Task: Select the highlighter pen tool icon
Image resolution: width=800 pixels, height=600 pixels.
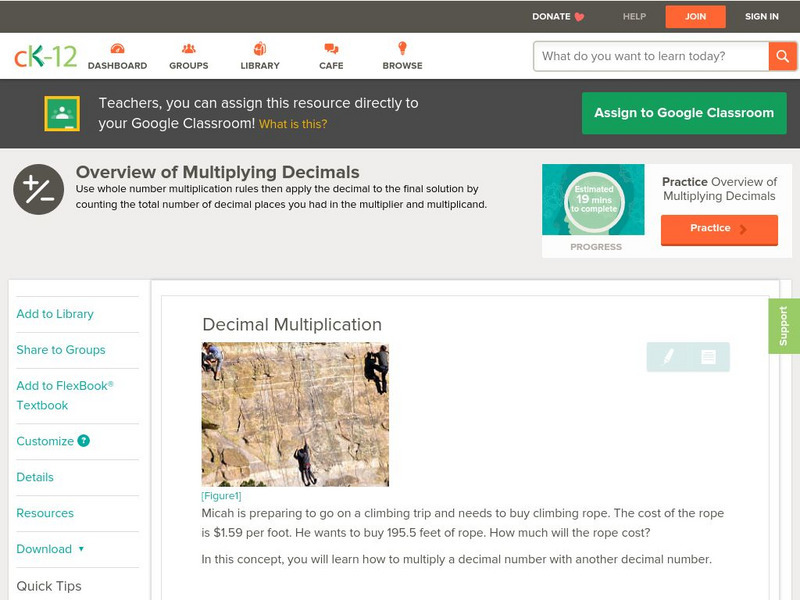Action: click(x=668, y=357)
